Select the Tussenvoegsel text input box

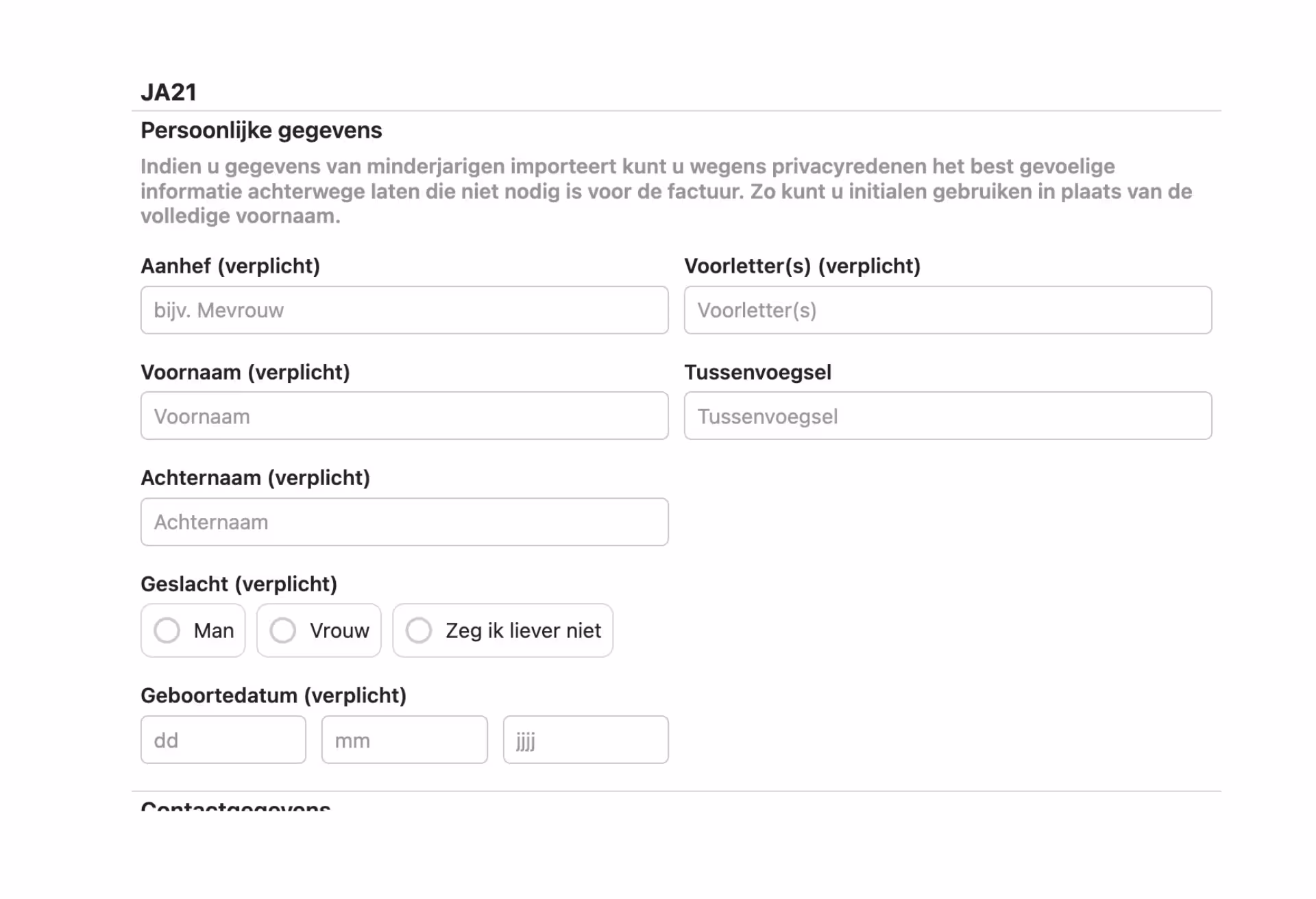coord(947,416)
